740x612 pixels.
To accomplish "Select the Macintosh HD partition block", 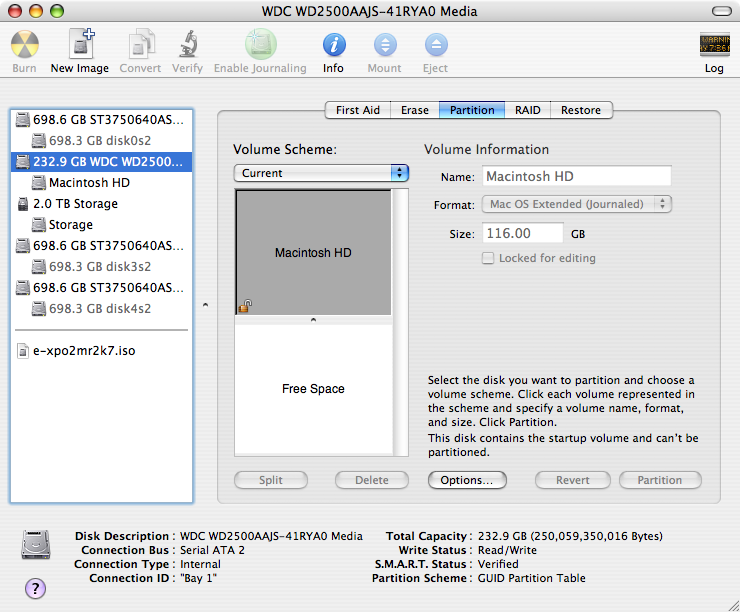I will point(313,252).
